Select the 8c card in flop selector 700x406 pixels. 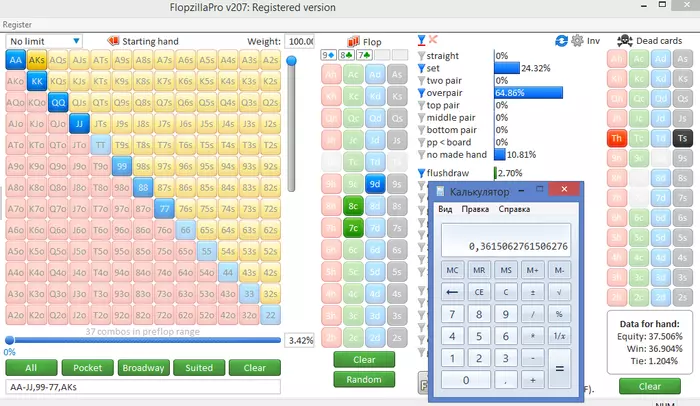pyautogui.click(x=353, y=206)
